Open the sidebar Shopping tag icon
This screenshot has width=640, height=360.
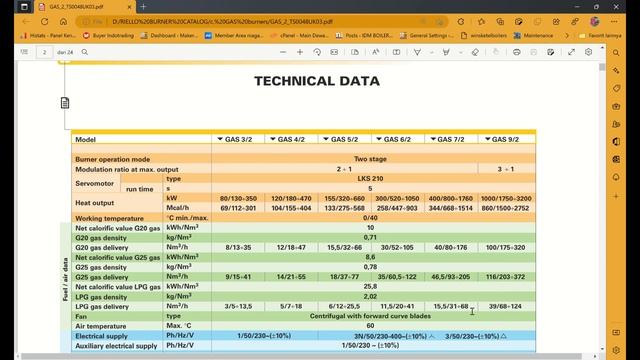point(616,89)
